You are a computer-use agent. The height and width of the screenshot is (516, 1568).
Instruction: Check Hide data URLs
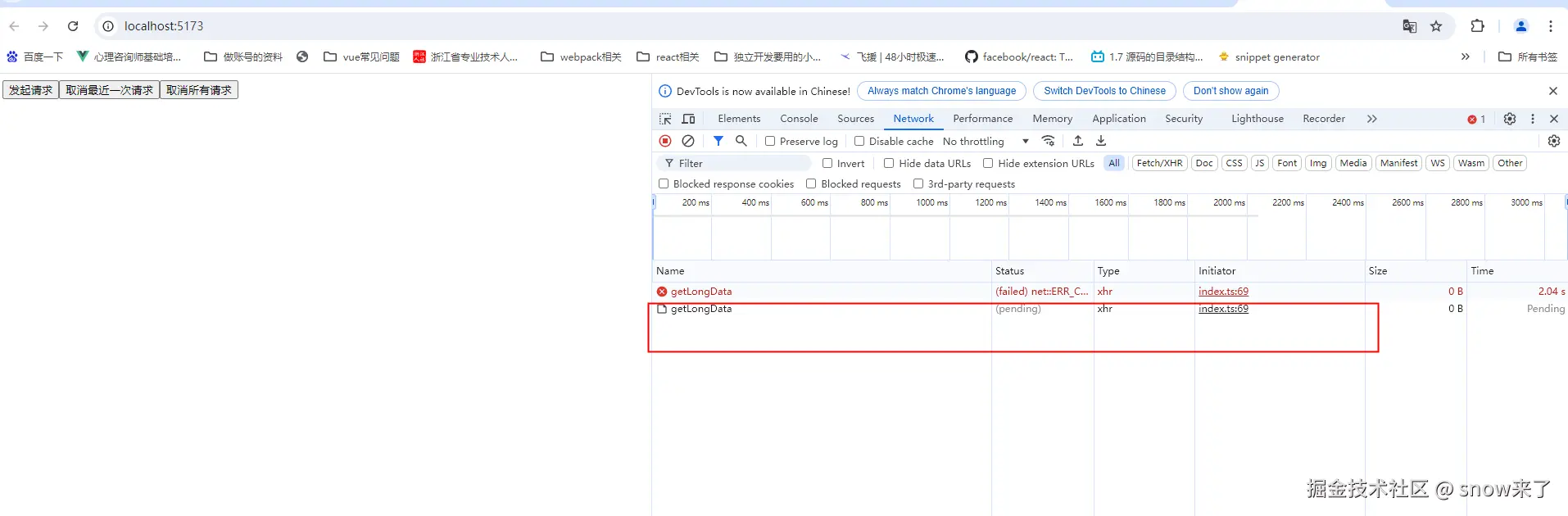tap(889, 163)
